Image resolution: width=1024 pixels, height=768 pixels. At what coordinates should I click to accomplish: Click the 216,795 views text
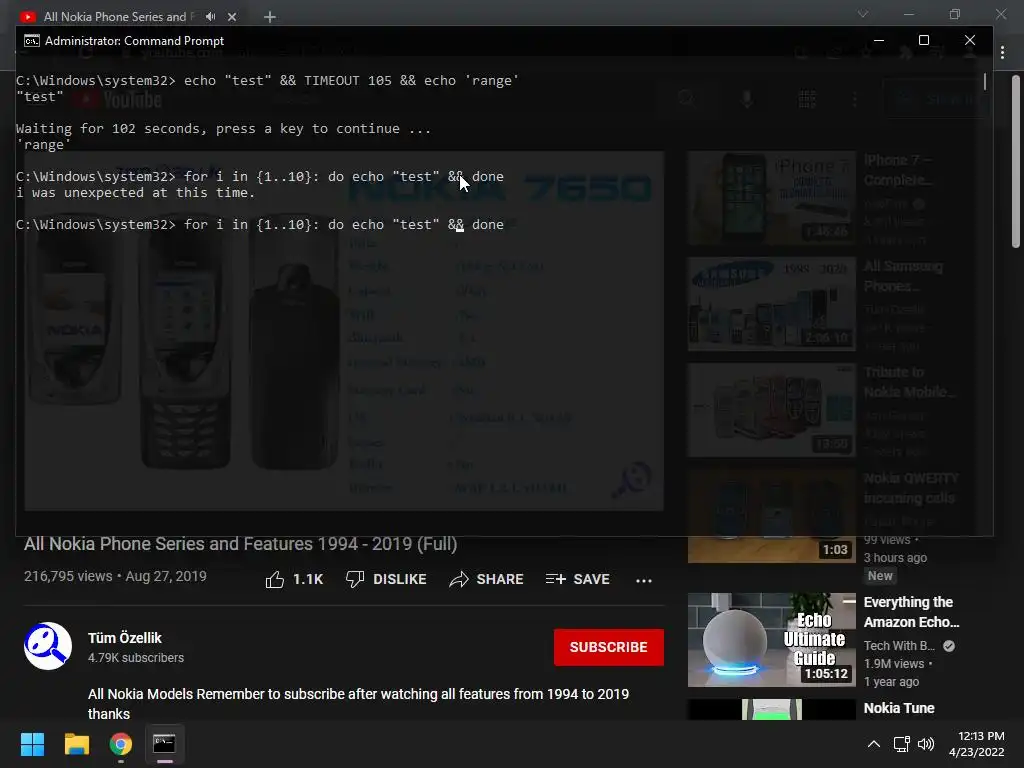[68, 576]
